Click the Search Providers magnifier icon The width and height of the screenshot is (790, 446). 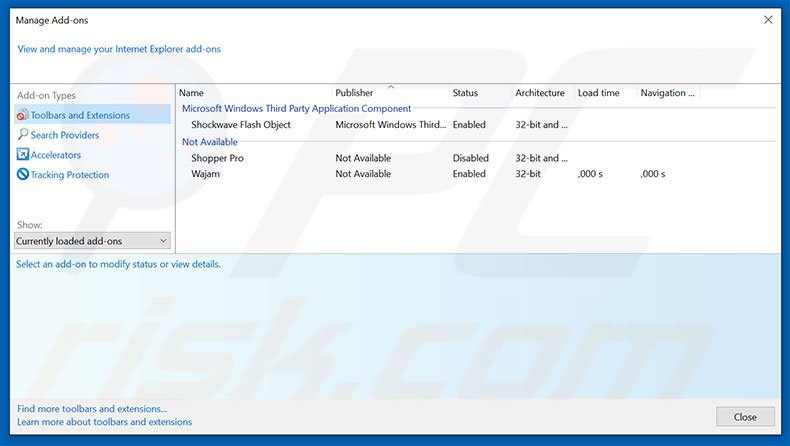[x=22, y=135]
